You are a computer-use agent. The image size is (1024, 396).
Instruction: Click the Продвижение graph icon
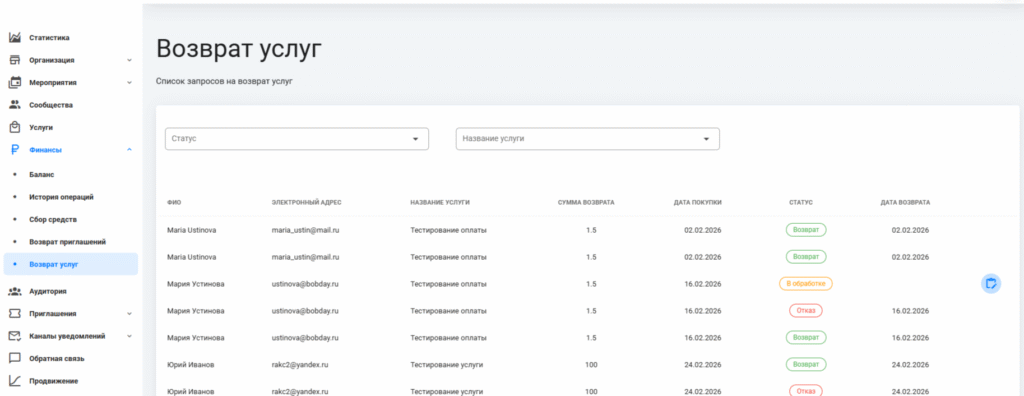pos(15,380)
